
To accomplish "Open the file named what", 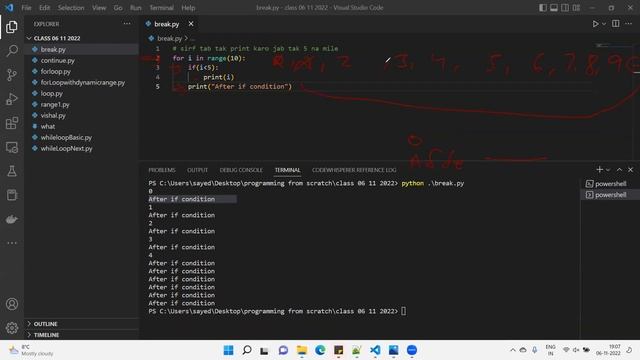I will (x=48, y=127).
